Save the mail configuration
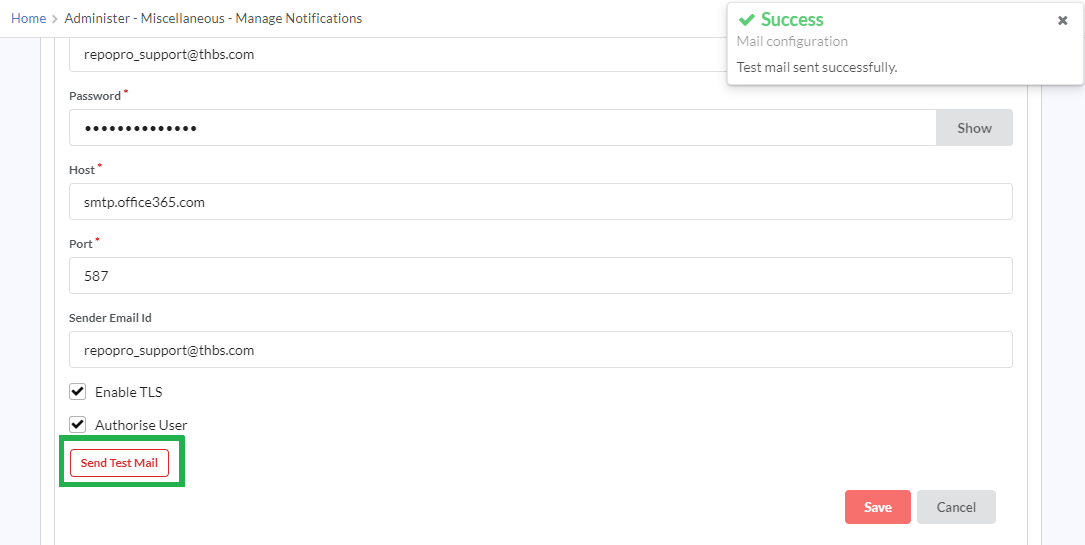This screenshot has width=1085, height=545. click(x=877, y=507)
